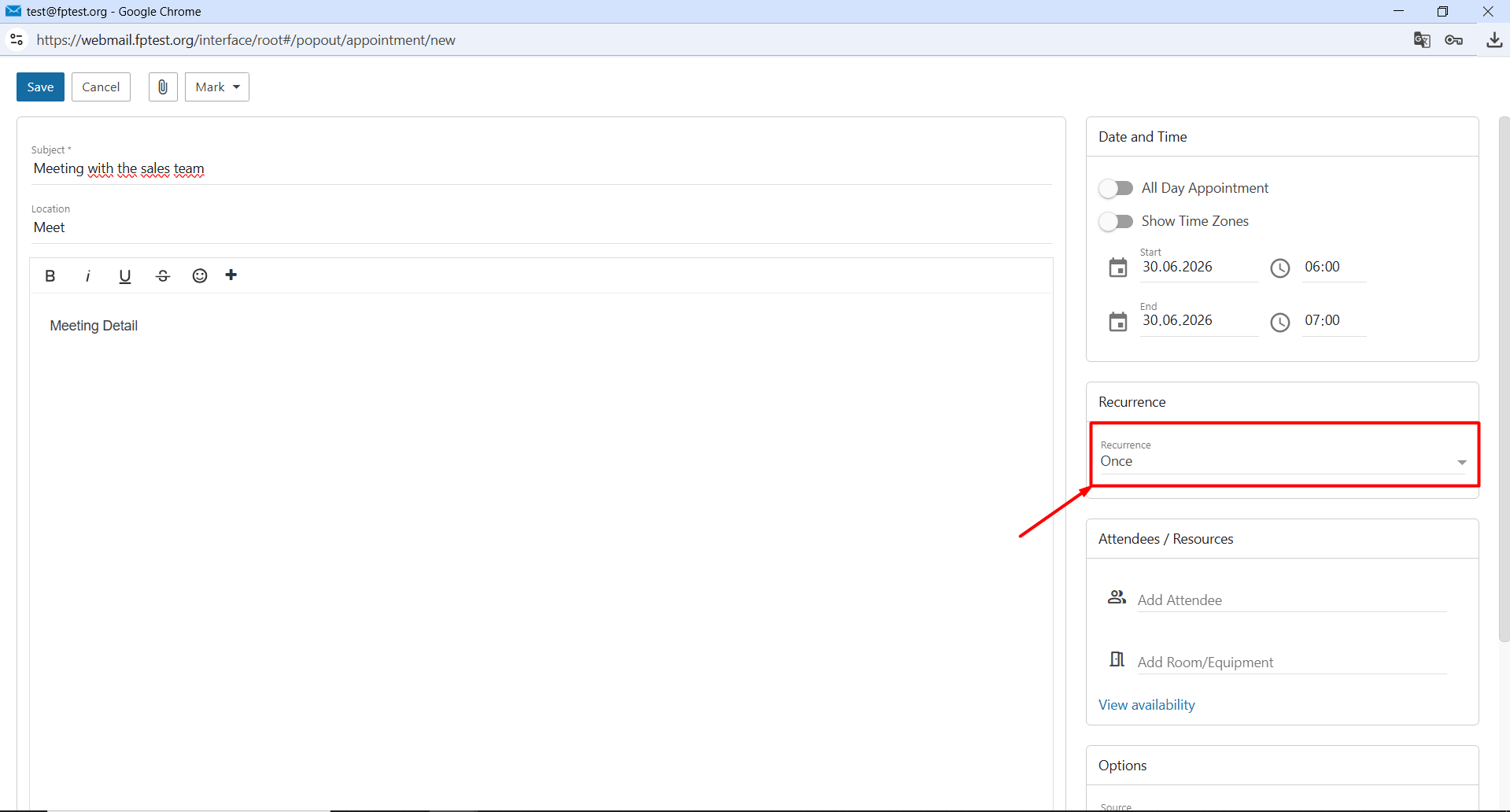Screen dimensions: 1510x812
Task: Attach a file with the paperclip icon
Action: click(163, 87)
